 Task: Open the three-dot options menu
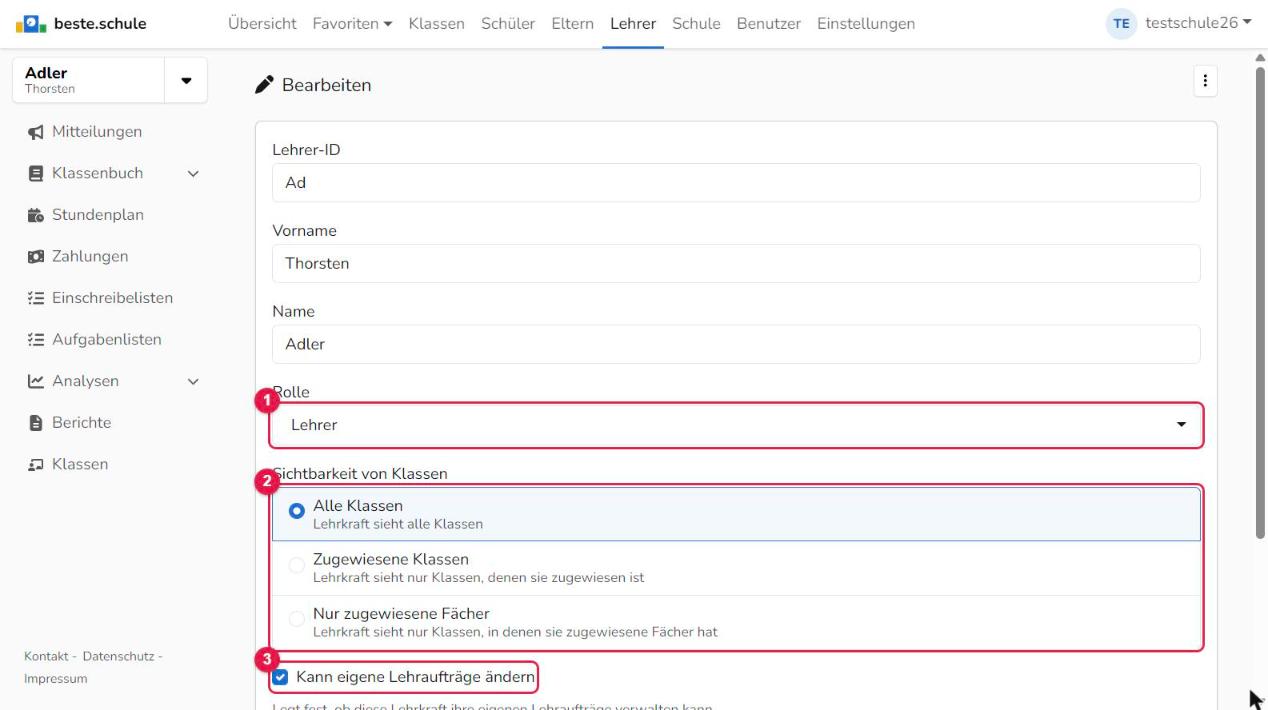coord(1205,82)
